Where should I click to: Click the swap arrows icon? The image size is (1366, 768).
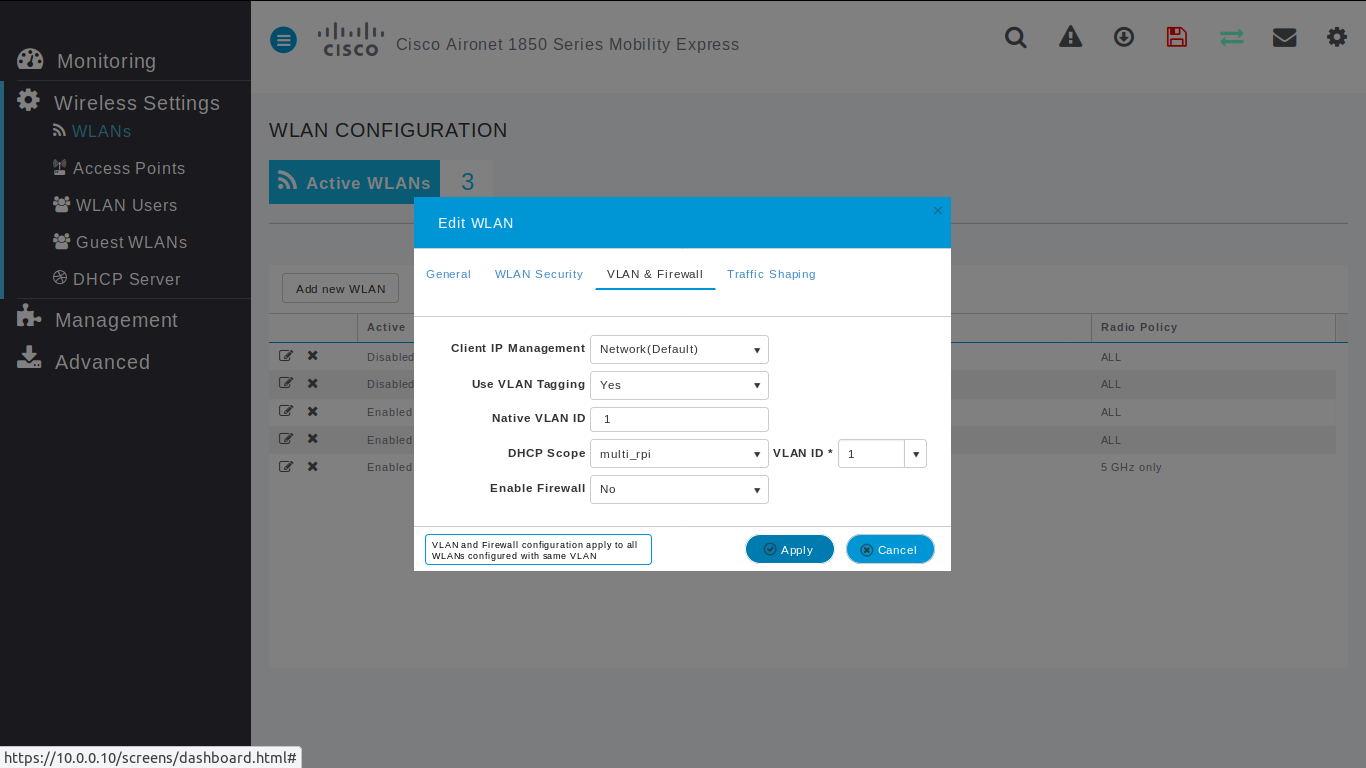pyautogui.click(x=1230, y=37)
